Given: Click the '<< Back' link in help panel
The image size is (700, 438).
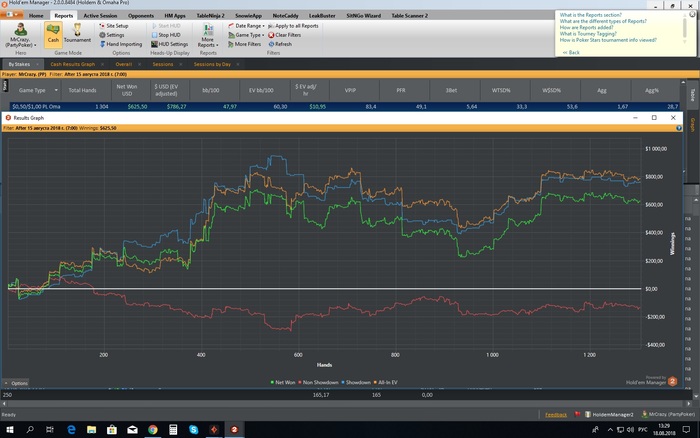Looking at the screenshot, I should (x=571, y=52).
